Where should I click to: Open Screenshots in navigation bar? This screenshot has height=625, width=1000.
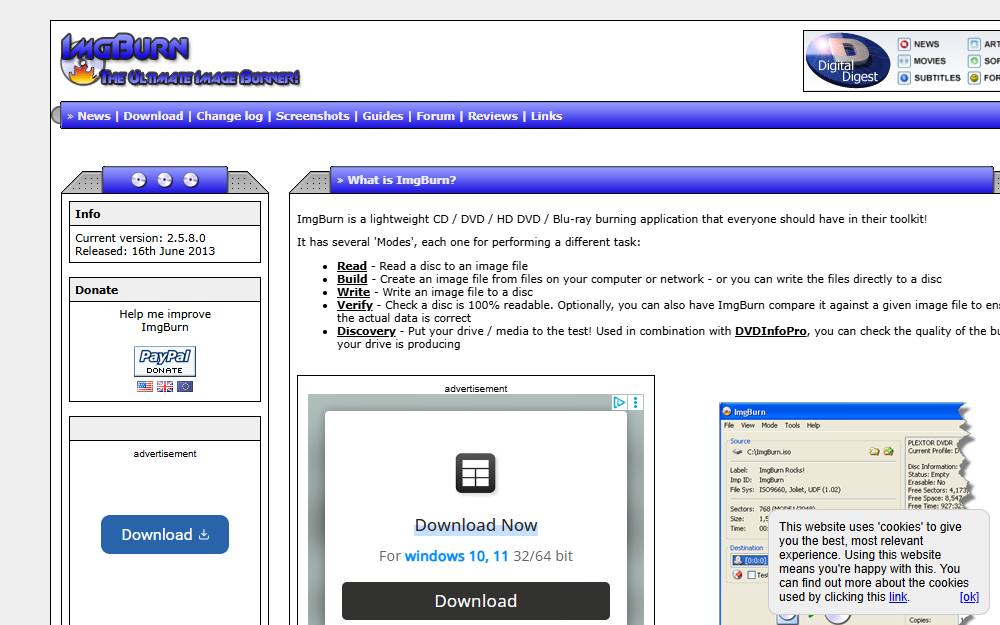pos(312,116)
